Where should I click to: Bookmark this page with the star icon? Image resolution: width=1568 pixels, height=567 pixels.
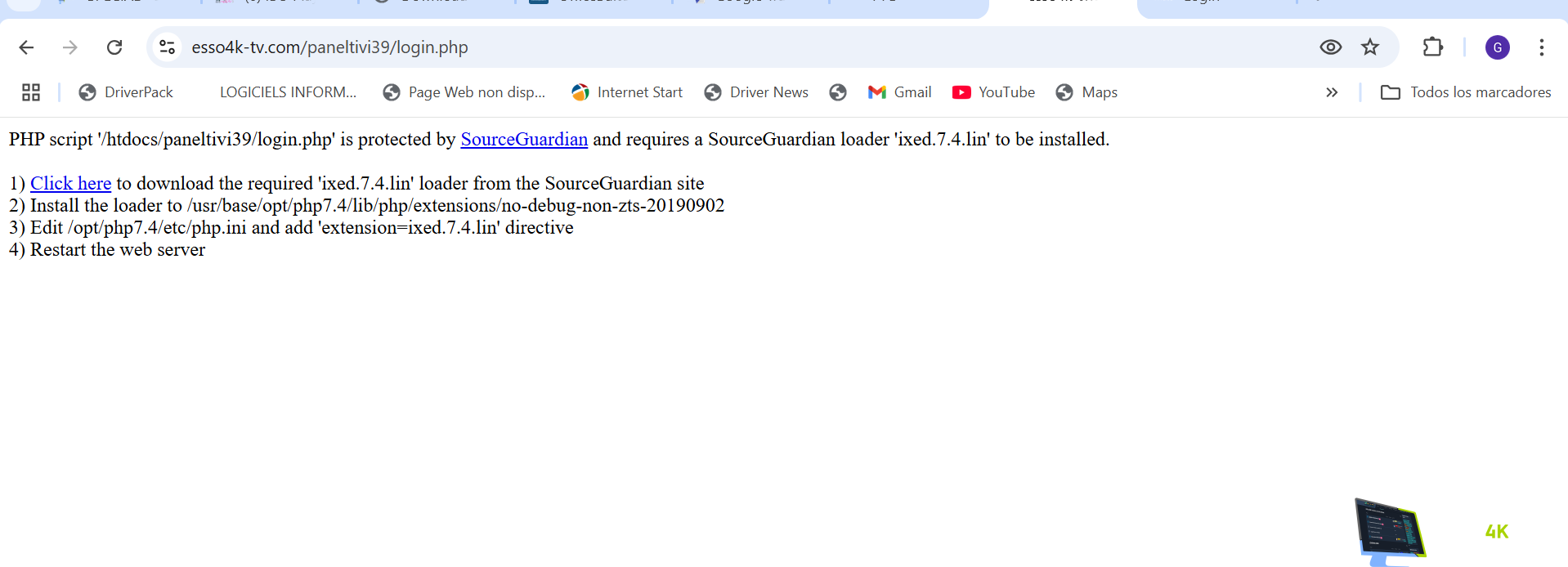pos(1370,47)
